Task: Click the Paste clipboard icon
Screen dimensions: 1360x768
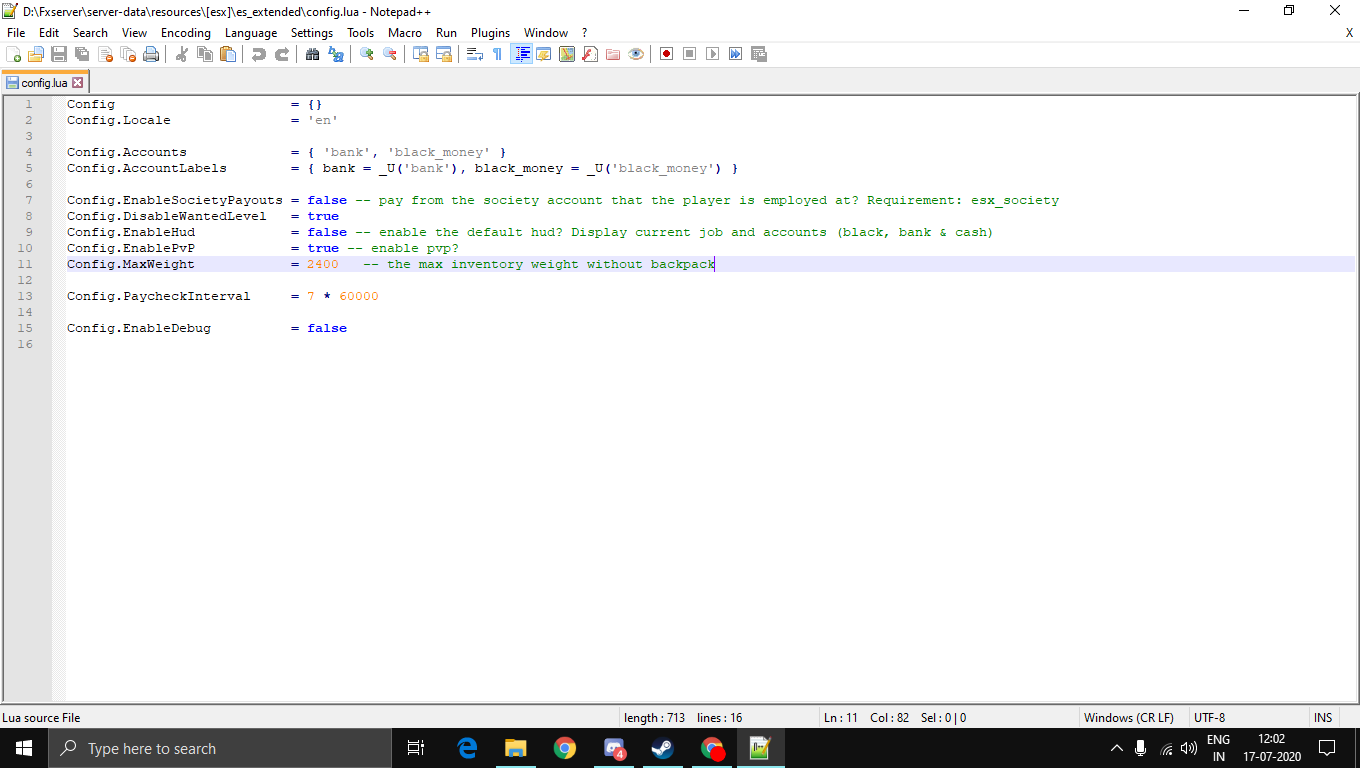Action: [228, 54]
